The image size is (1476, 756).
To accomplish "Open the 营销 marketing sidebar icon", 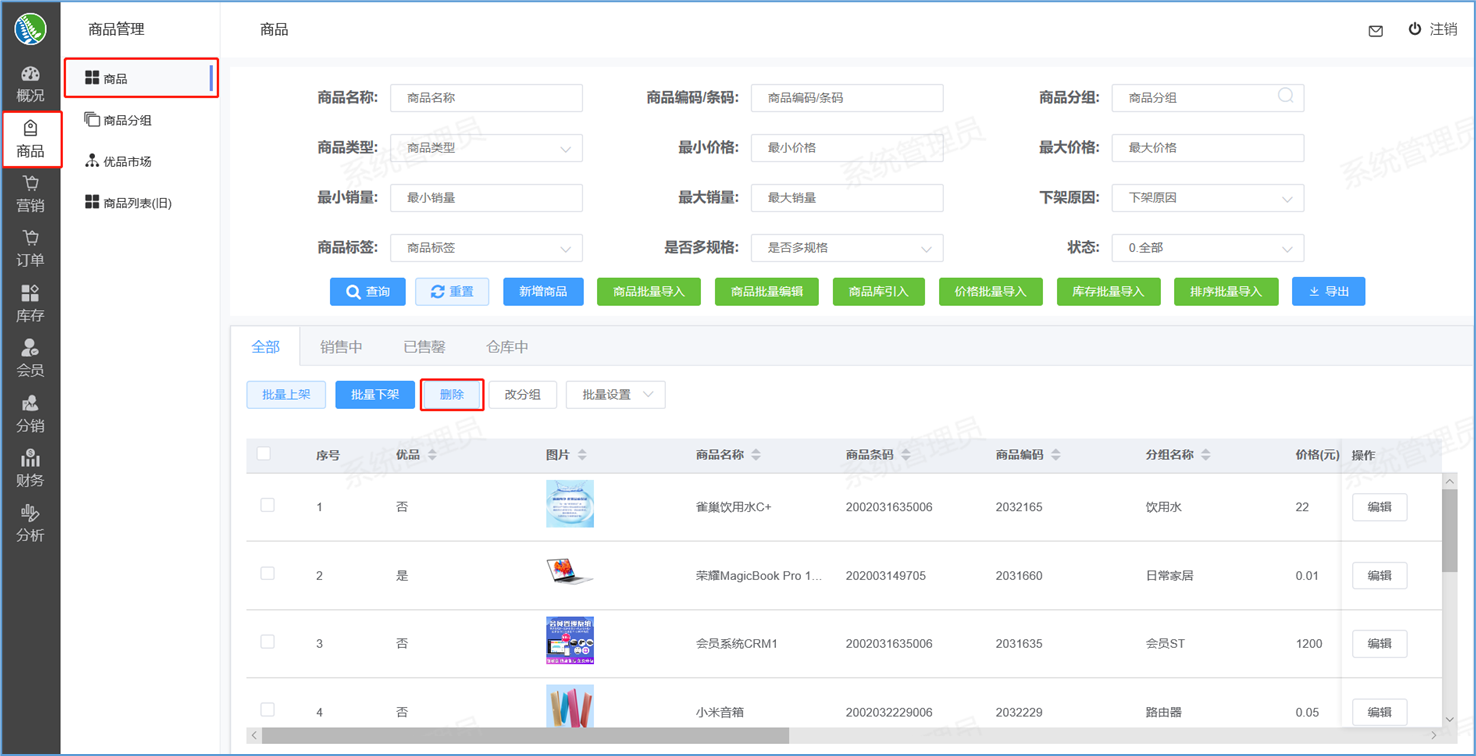I will coord(30,194).
